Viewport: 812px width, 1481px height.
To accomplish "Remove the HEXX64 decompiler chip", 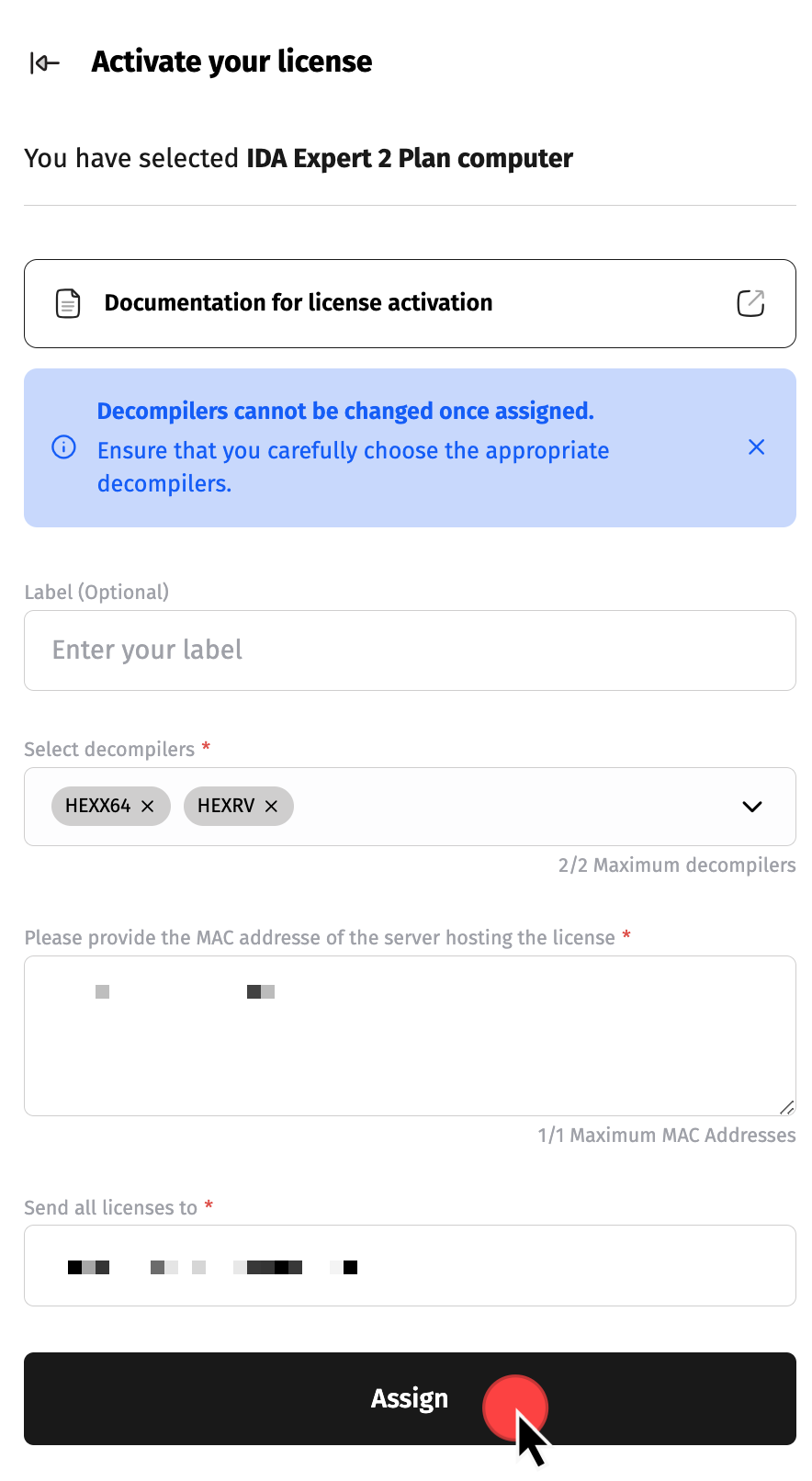I will tap(148, 807).
